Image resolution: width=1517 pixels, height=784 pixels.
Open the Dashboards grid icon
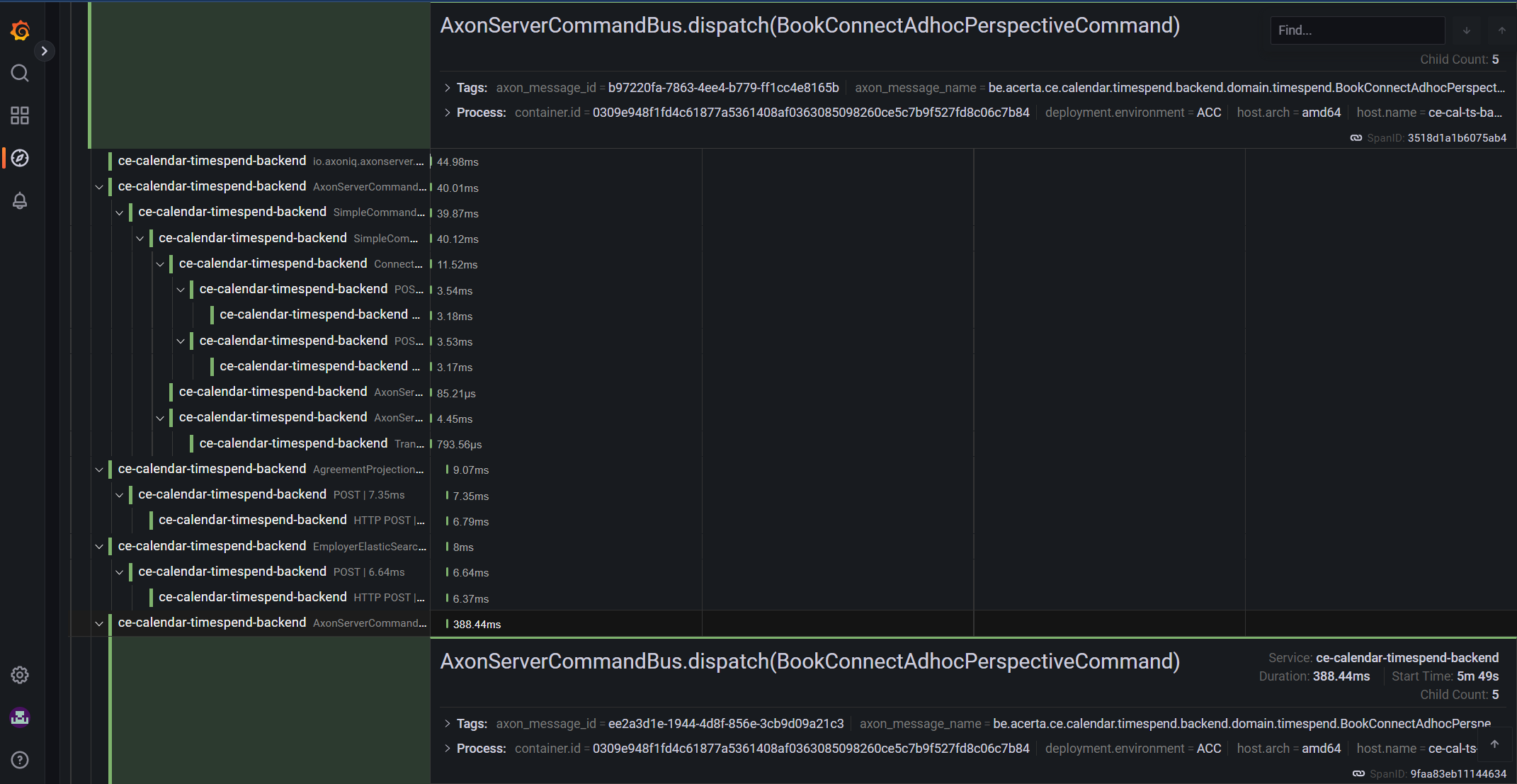pyautogui.click(x=20, y=115)
